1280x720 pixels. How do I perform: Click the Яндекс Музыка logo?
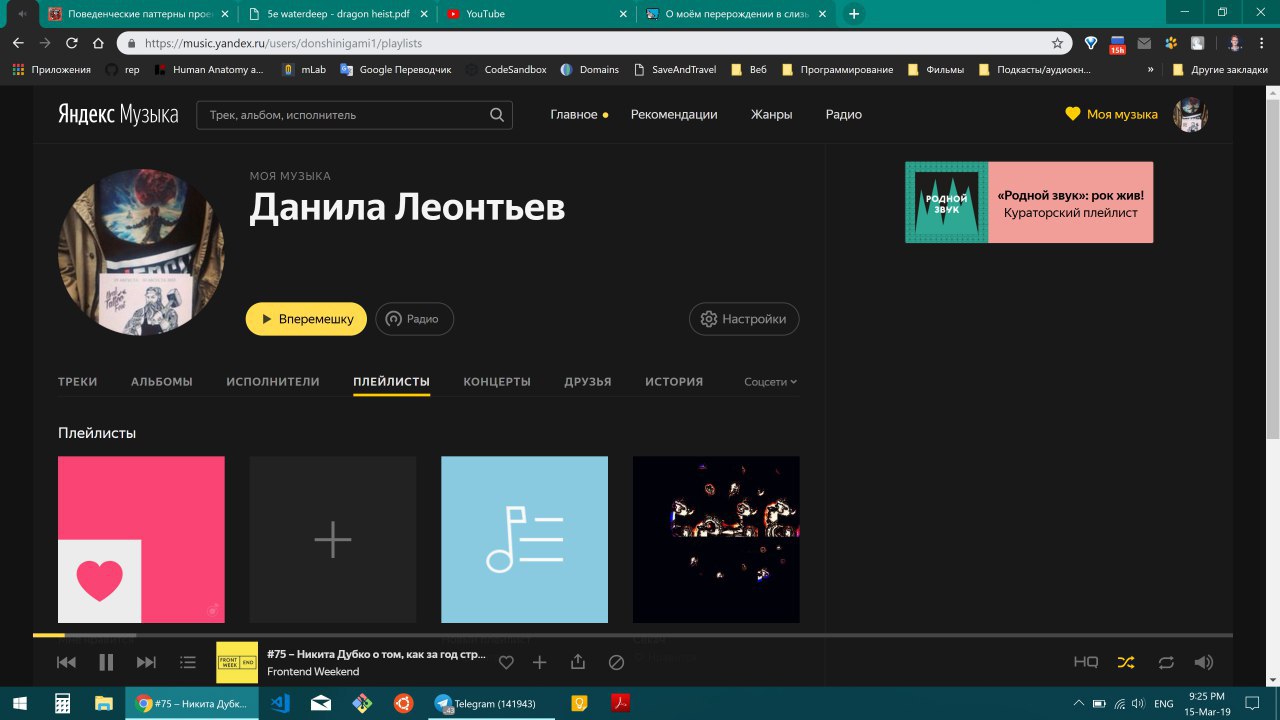118,114
